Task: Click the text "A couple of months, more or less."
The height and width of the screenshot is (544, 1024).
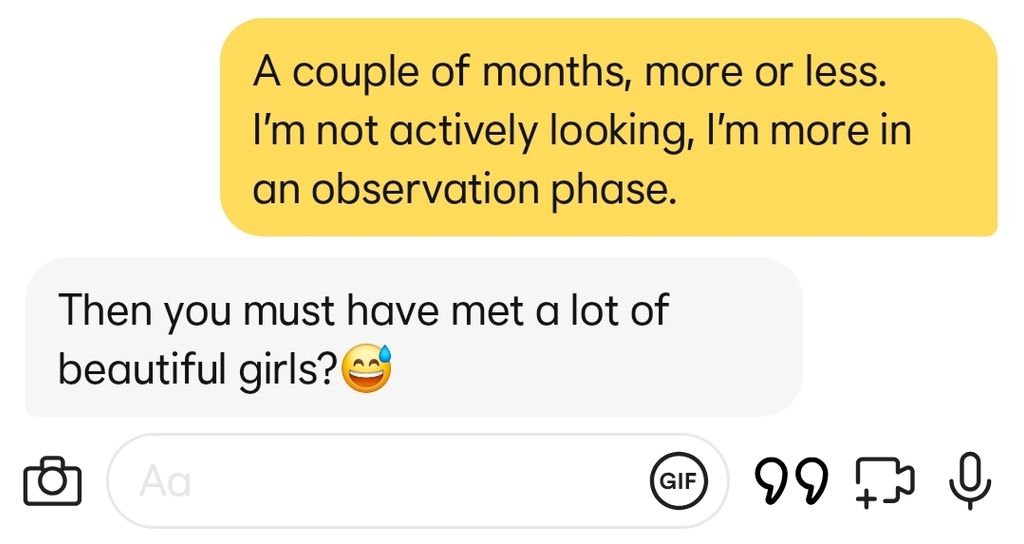Action: tap(570, 73)
